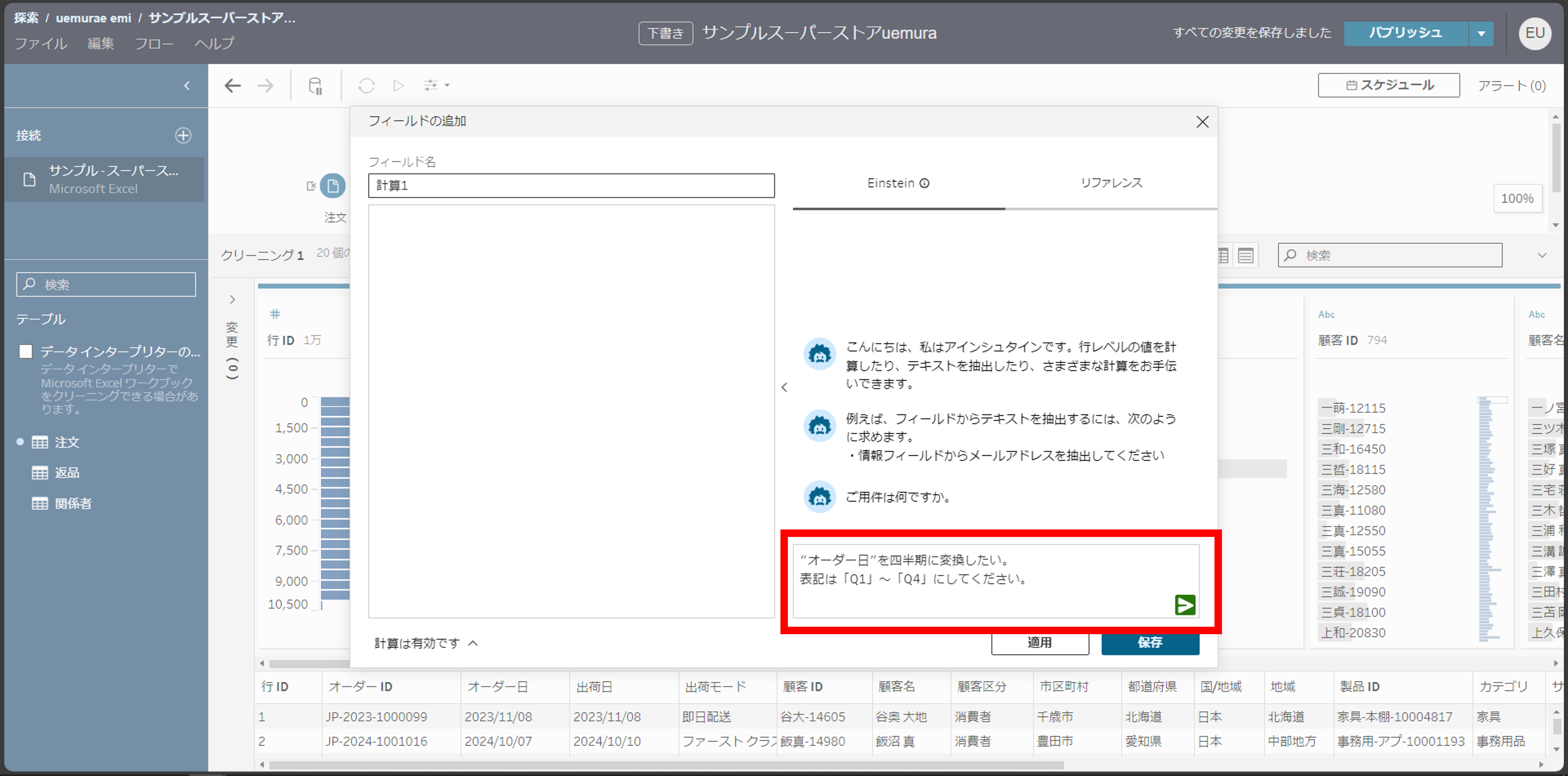
Task: Click the refresh icon in the toolbar
Action: [366, 86]
